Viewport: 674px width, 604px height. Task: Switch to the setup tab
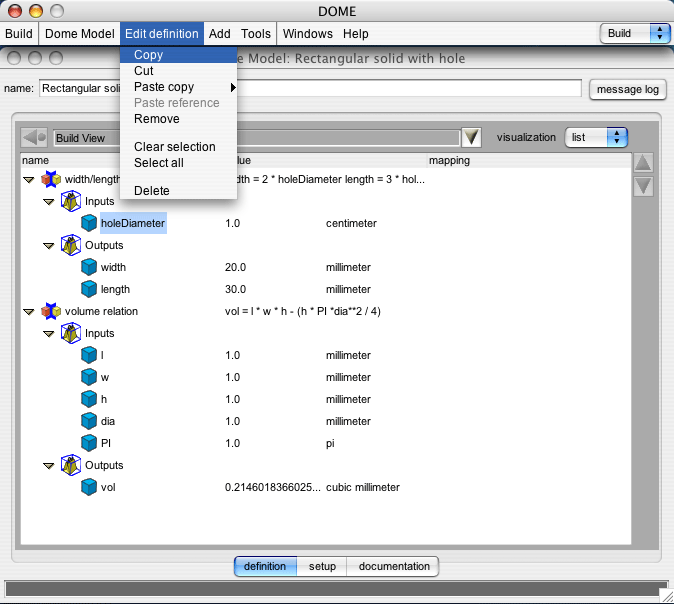pos(322,566)
